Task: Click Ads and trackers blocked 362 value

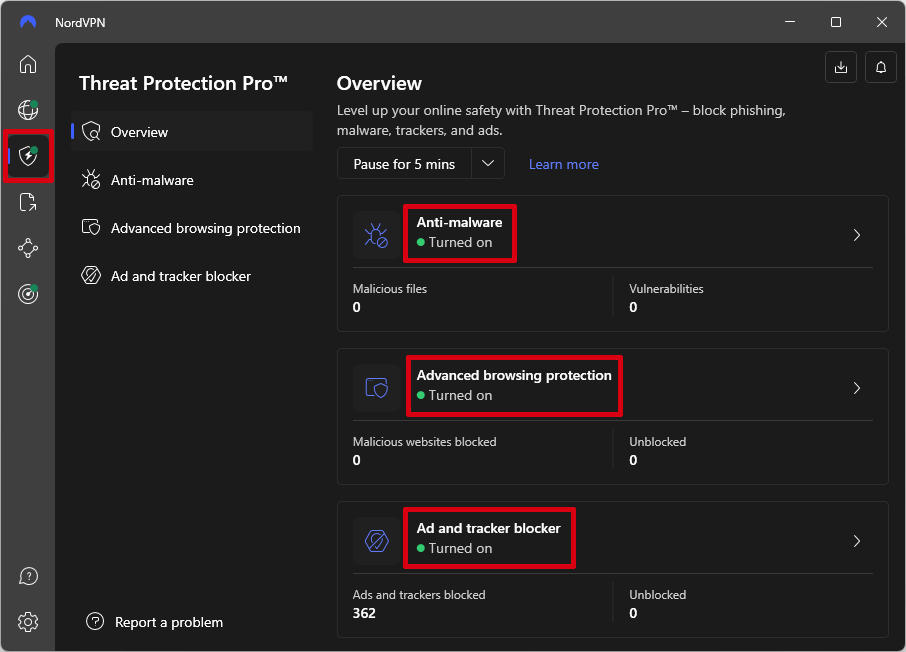Action: 364,613
